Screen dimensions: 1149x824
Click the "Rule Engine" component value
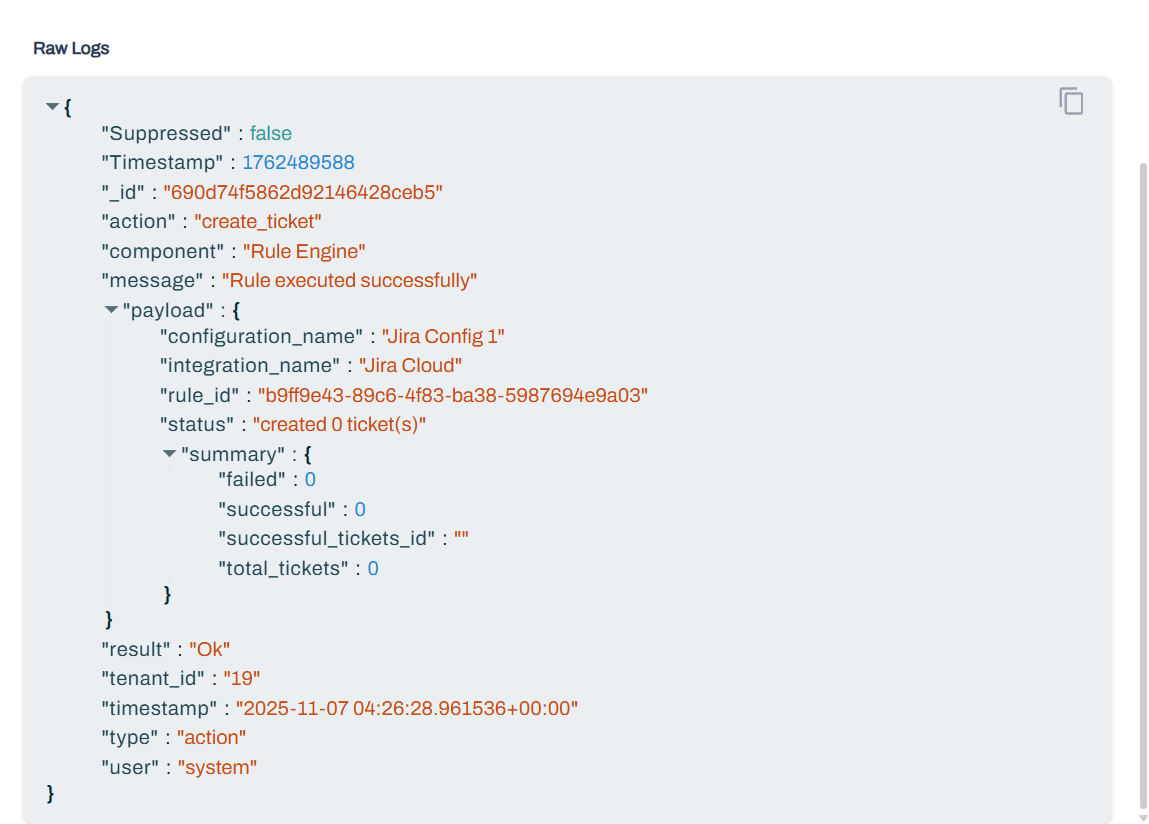click(x=304, y=251)
